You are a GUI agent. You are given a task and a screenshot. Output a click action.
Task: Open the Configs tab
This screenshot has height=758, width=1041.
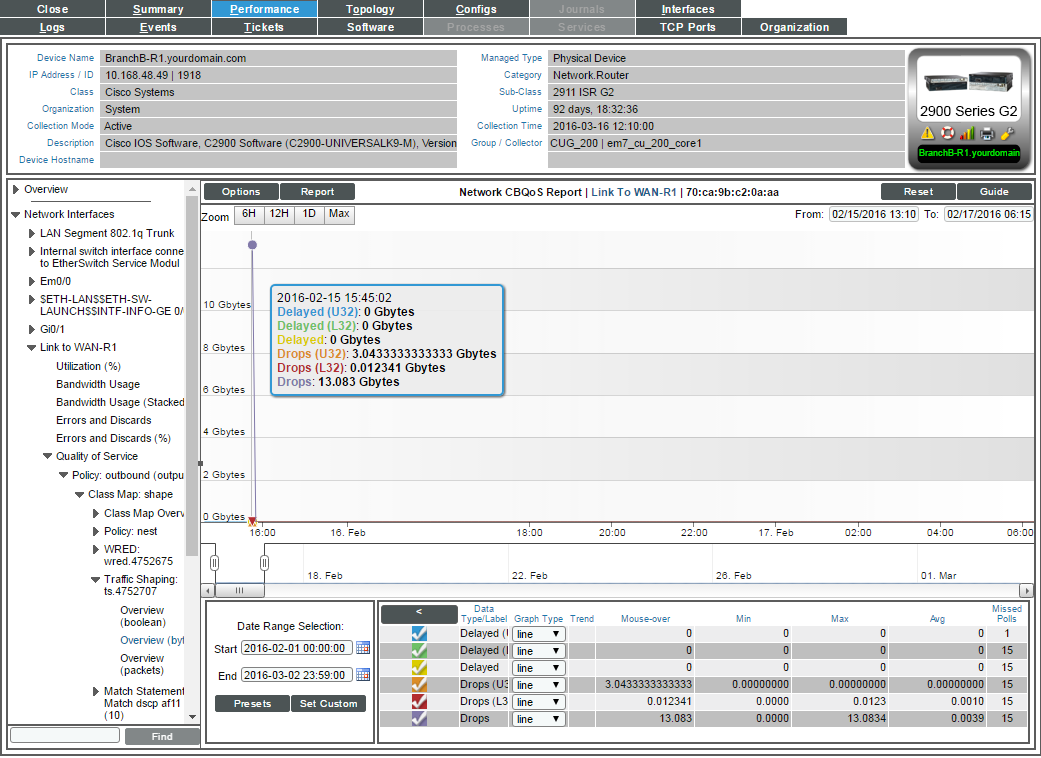pyautogui.click(x=476, y=9)
